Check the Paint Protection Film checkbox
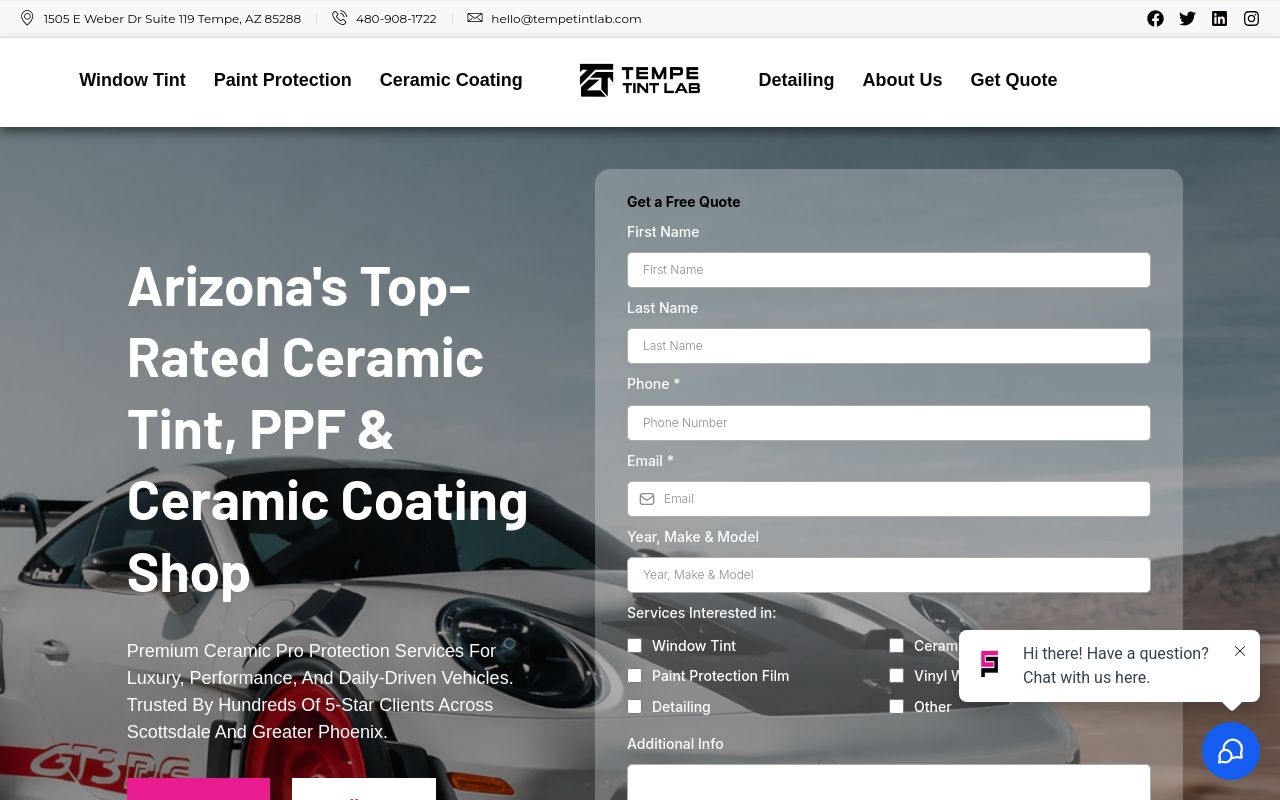The image size is (1280, 800). click(x=634, y=676)
